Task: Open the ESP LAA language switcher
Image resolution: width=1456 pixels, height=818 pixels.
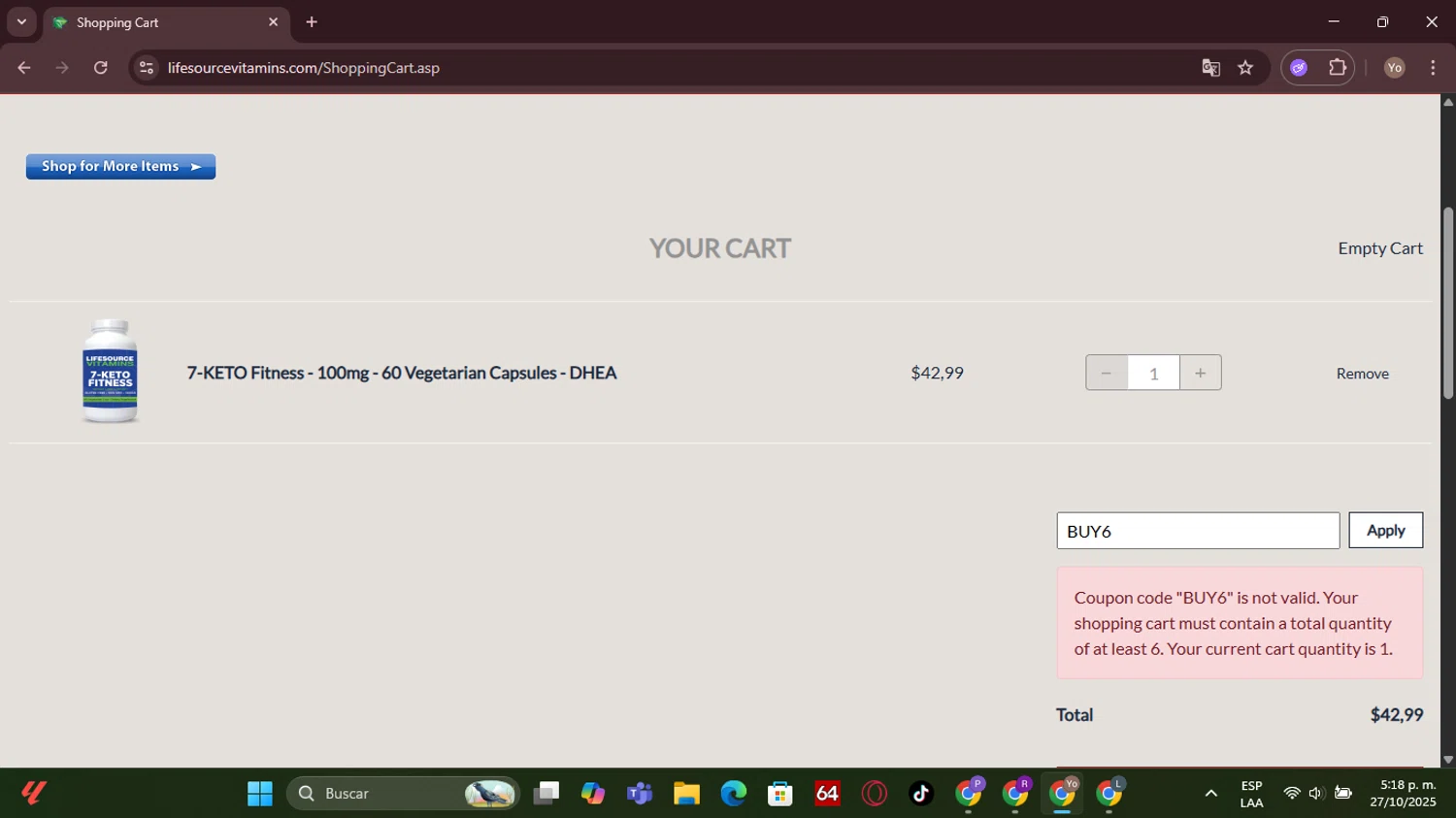Action: tap(1251, 794)
